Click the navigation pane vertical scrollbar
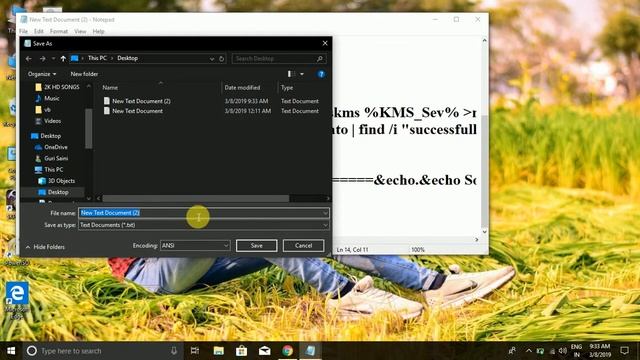 89,129
